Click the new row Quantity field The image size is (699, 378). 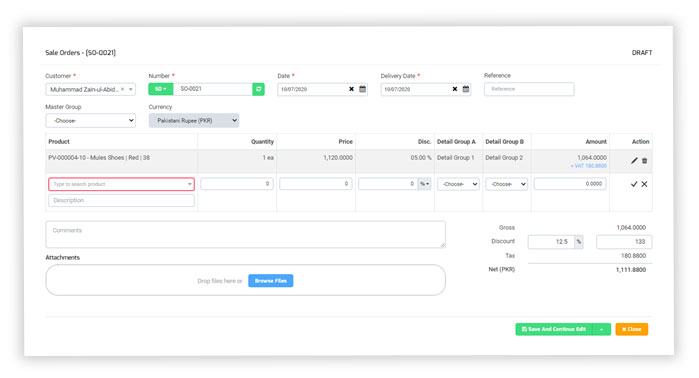click(x=237, y=184)
